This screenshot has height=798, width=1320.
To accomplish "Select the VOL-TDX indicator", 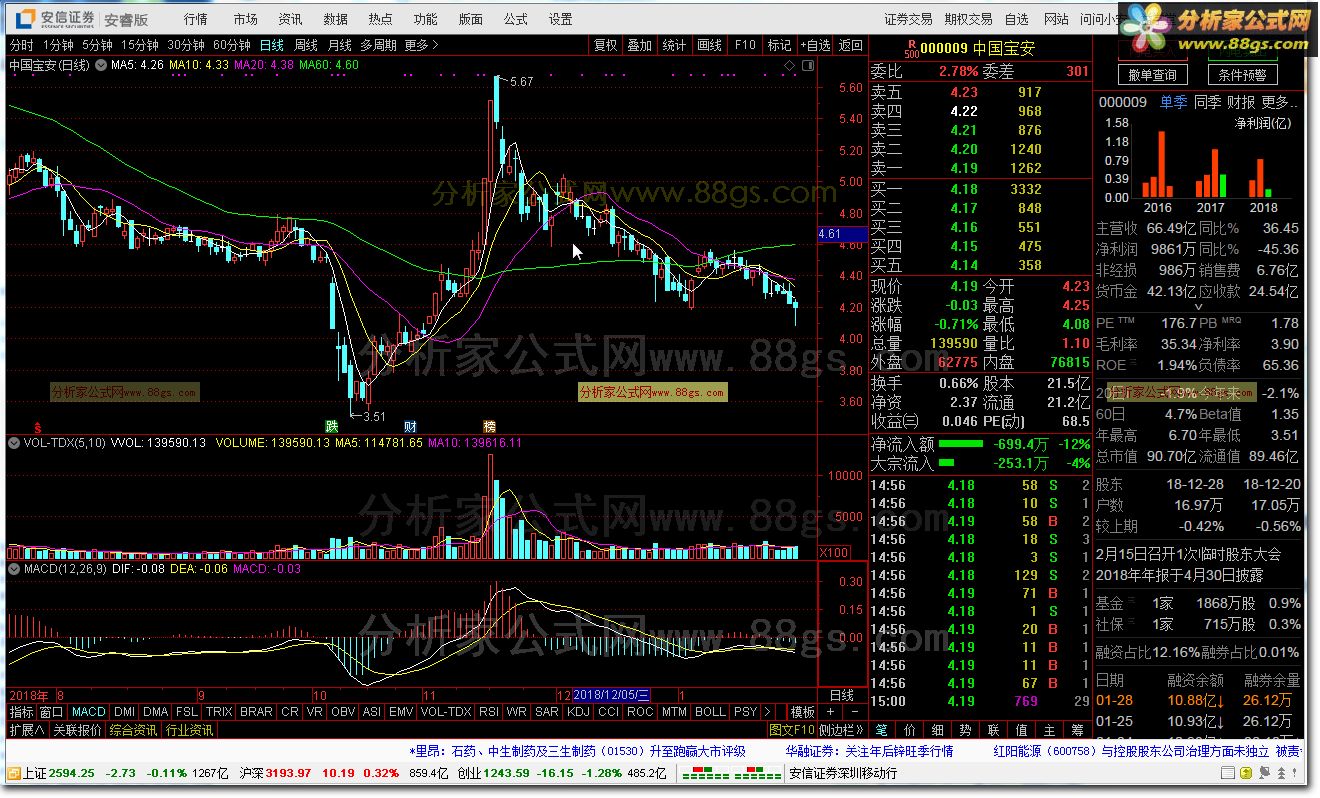I will pyautogui.click(x=446, y=712).
